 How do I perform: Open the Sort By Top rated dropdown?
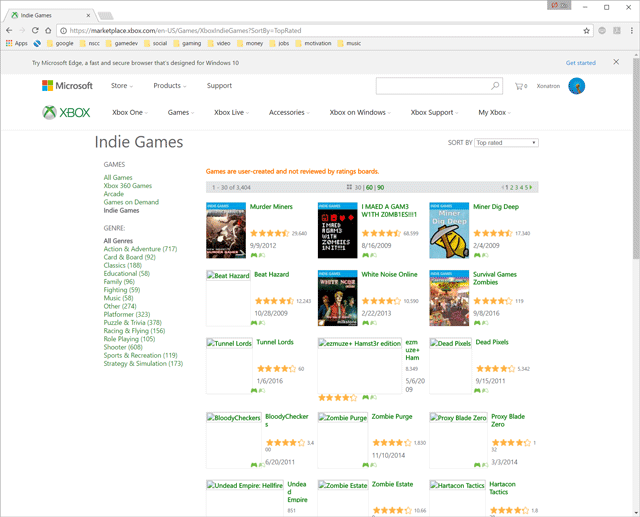tap(506, 142)
